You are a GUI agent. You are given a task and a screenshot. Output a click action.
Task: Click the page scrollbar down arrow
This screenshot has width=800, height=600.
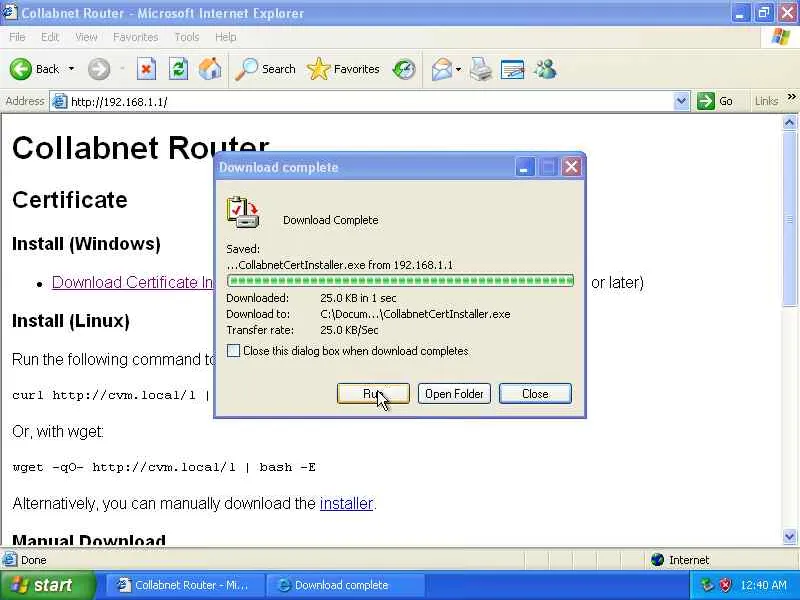[789, 536]
